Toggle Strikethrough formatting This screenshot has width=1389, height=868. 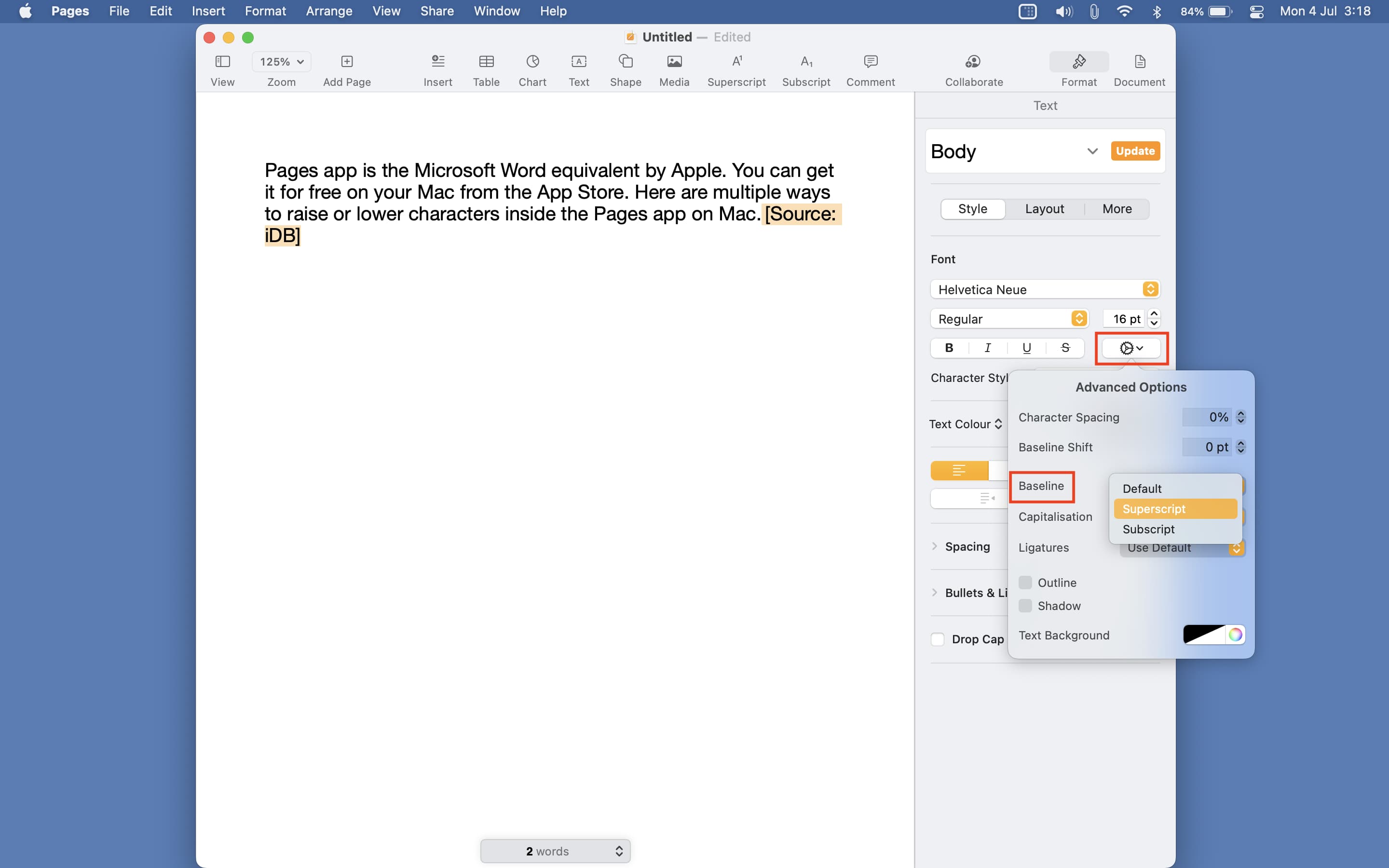(1065, 348)
